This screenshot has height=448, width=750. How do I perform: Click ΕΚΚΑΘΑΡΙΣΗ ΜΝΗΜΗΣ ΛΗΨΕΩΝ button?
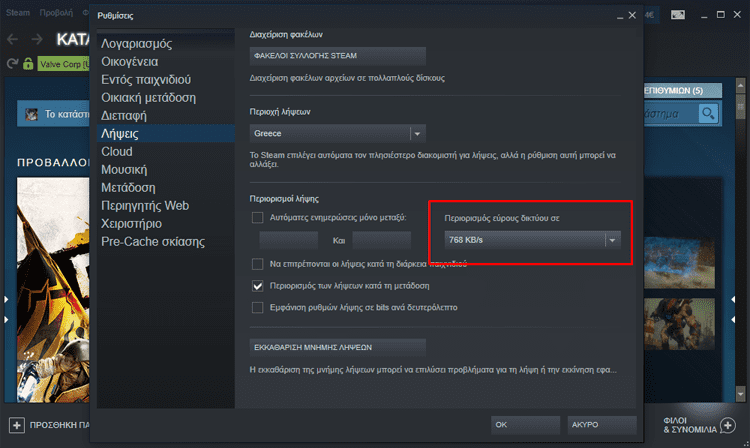point(338,348)
